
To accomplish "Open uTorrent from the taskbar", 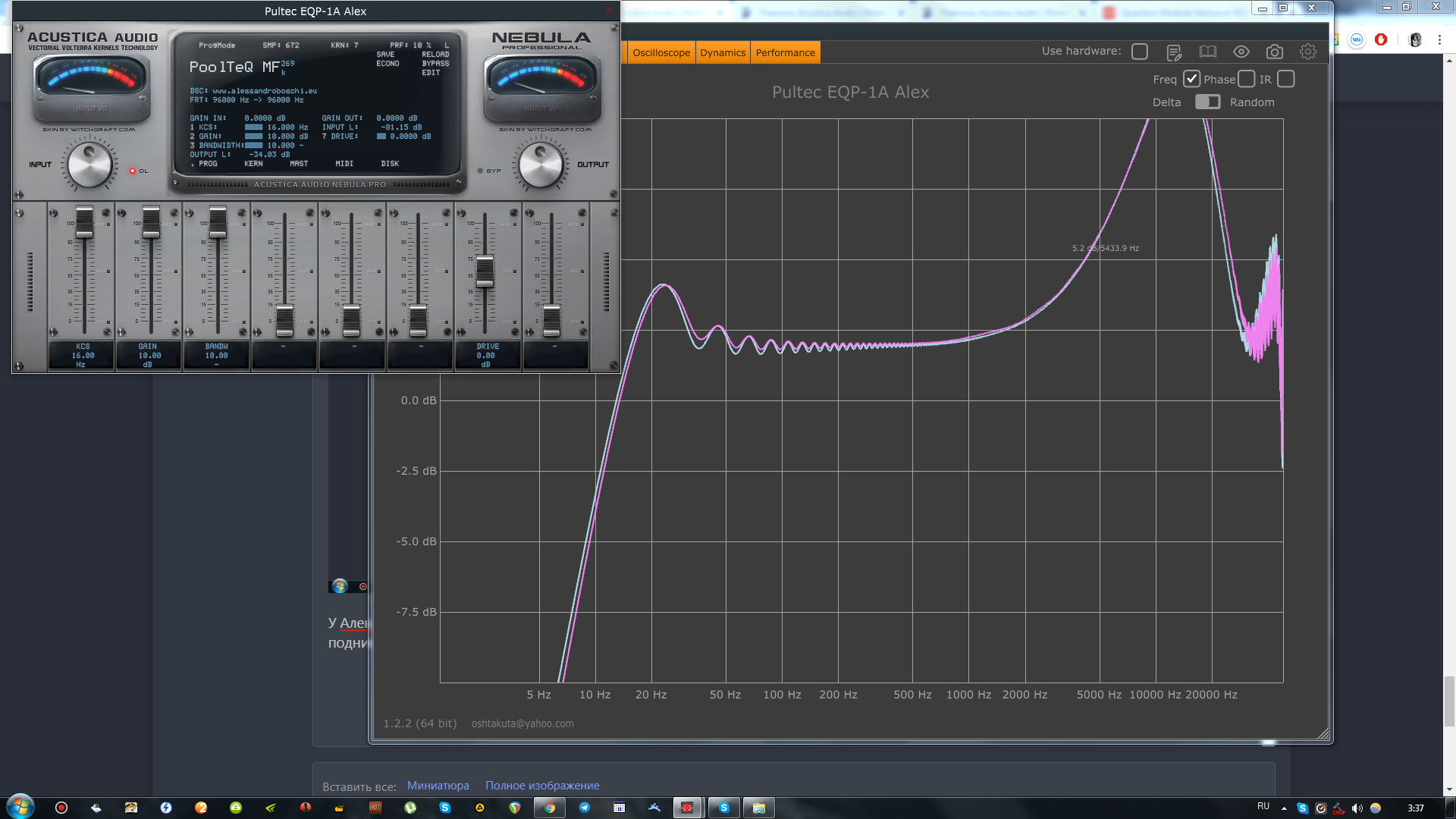I will click(410, 808).
